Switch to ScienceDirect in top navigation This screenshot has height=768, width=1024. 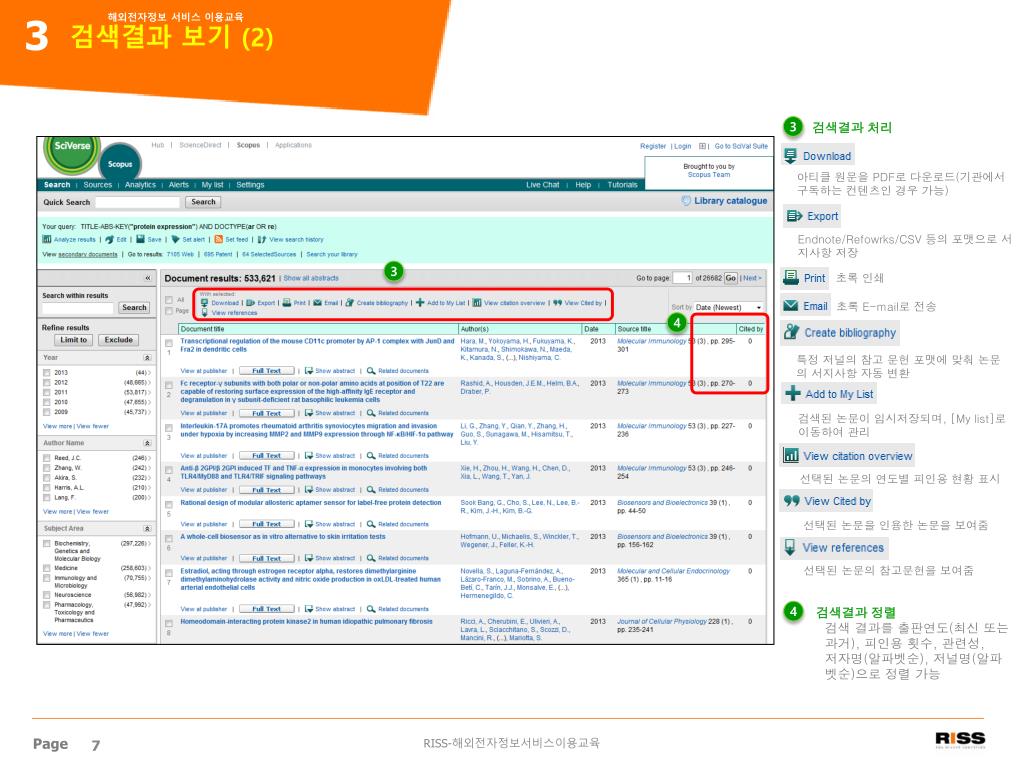click(200, 145)
